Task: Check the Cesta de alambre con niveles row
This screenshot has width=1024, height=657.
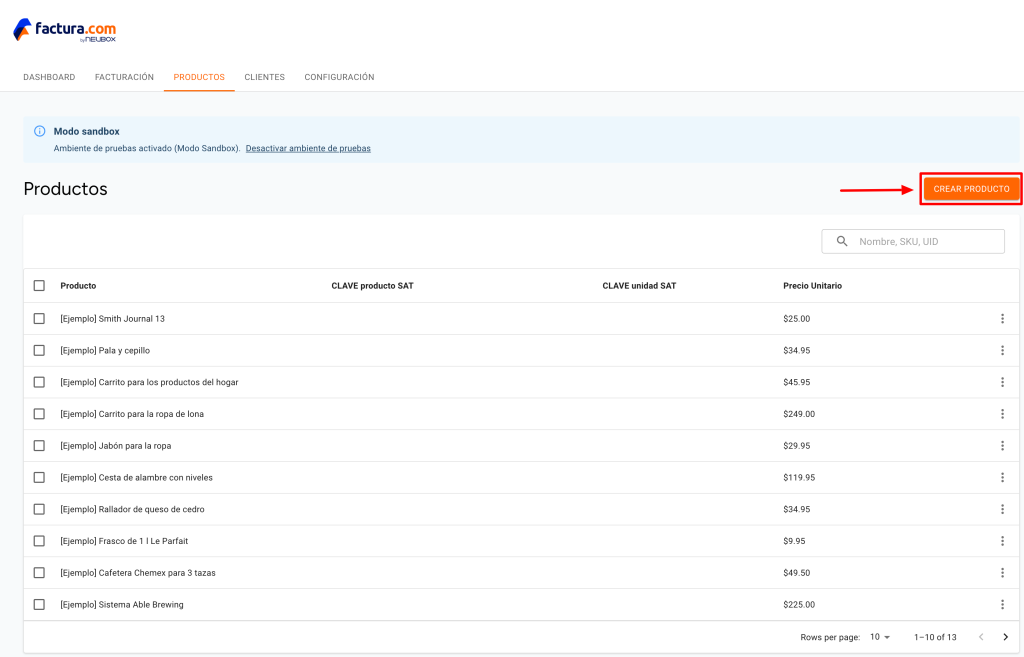Action: click(39, 477)
